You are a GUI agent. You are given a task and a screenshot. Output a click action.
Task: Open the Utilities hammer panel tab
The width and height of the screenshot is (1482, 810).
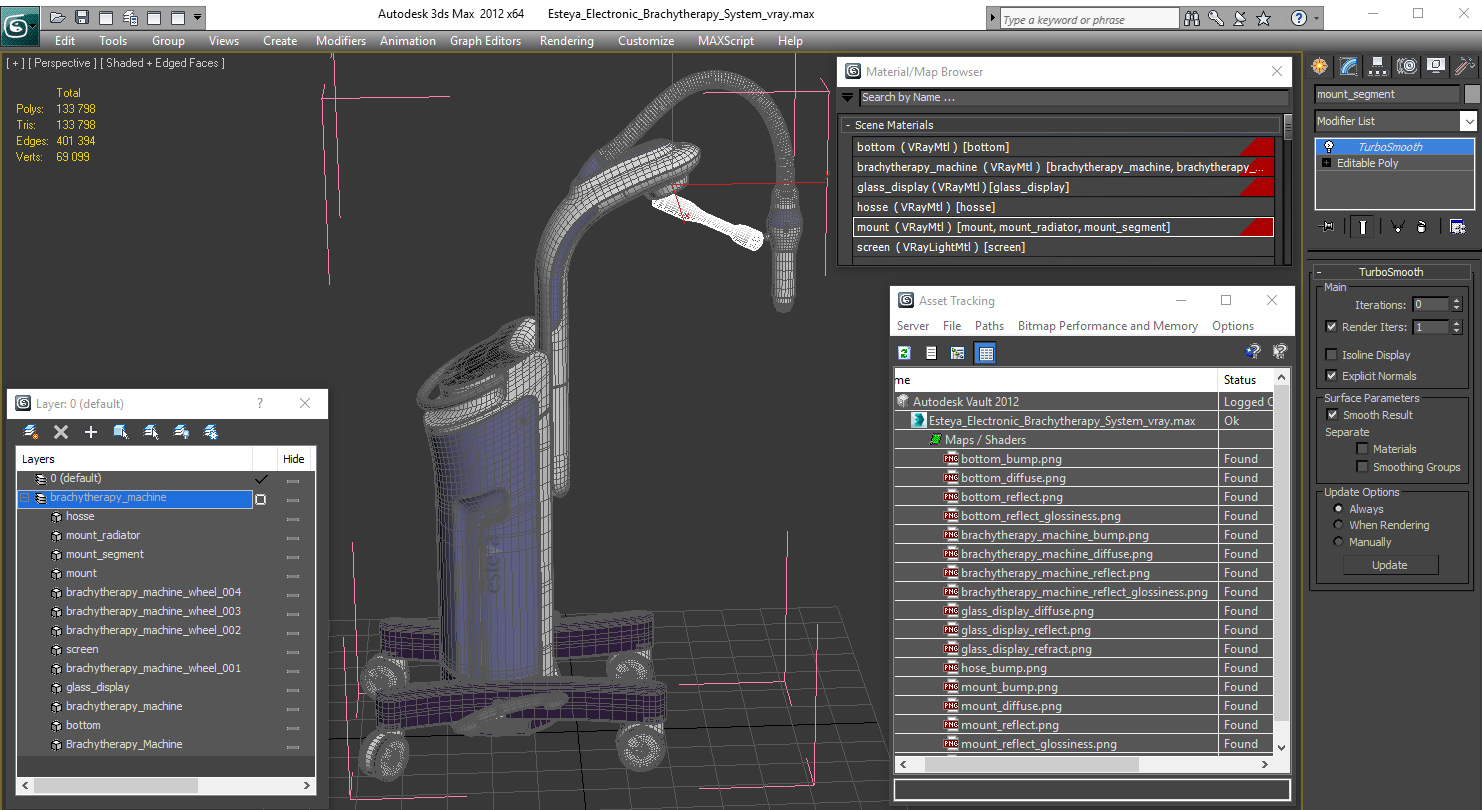(x=1465, y=66)
